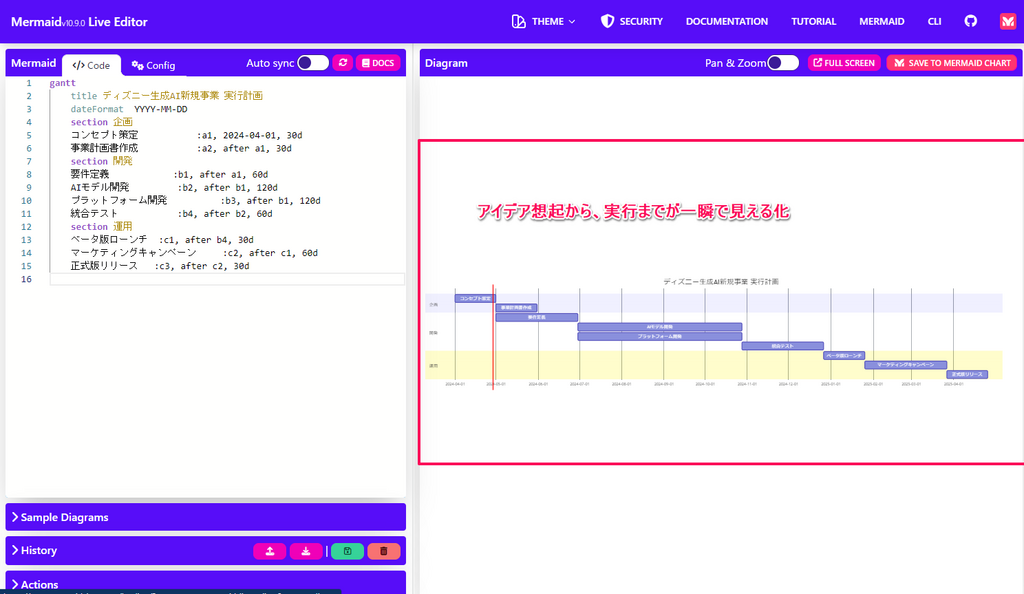The image size is (1024, 594).
Task: Click the Mermaid Live Editor logo text
Action: tap(79, 22)
